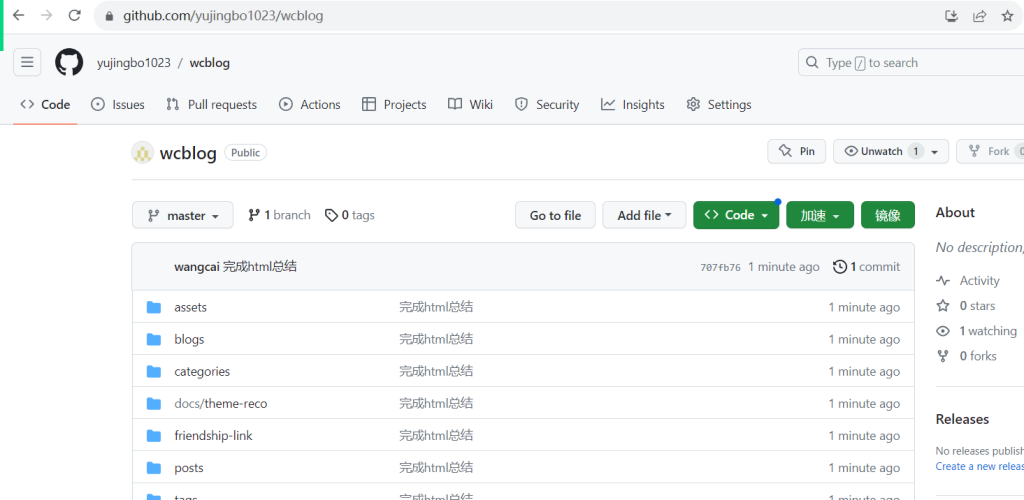Open the 1 commit history link

click(867, 266)
